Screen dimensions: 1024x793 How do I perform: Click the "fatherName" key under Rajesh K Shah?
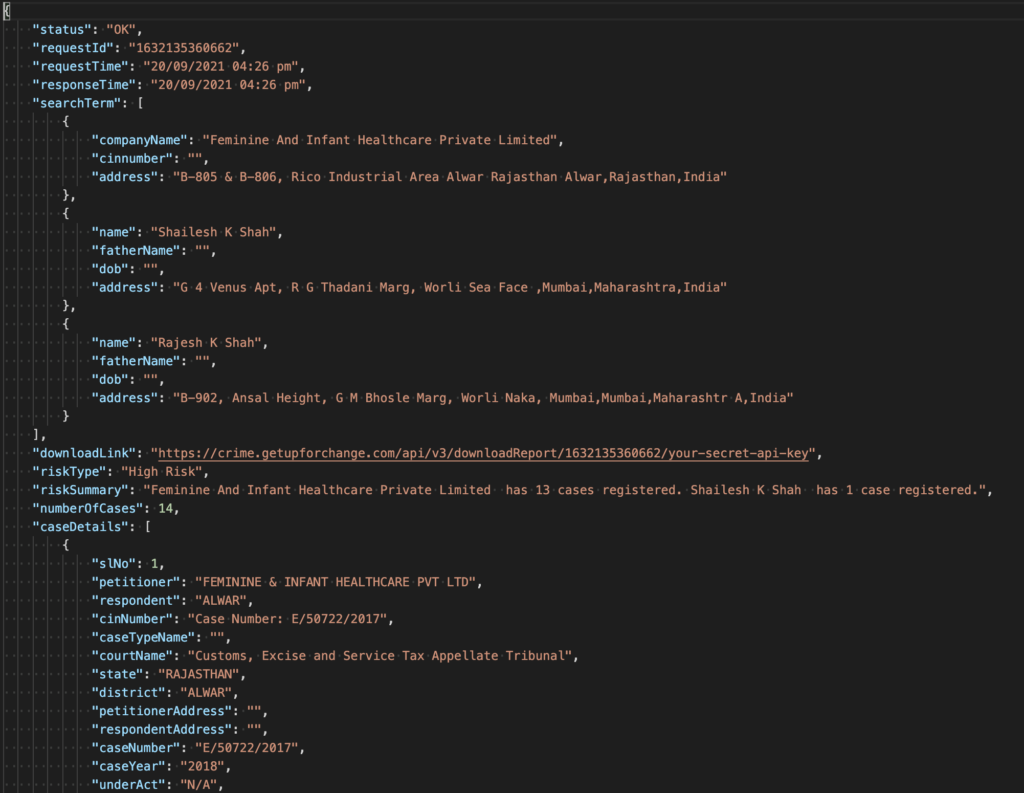136,361
